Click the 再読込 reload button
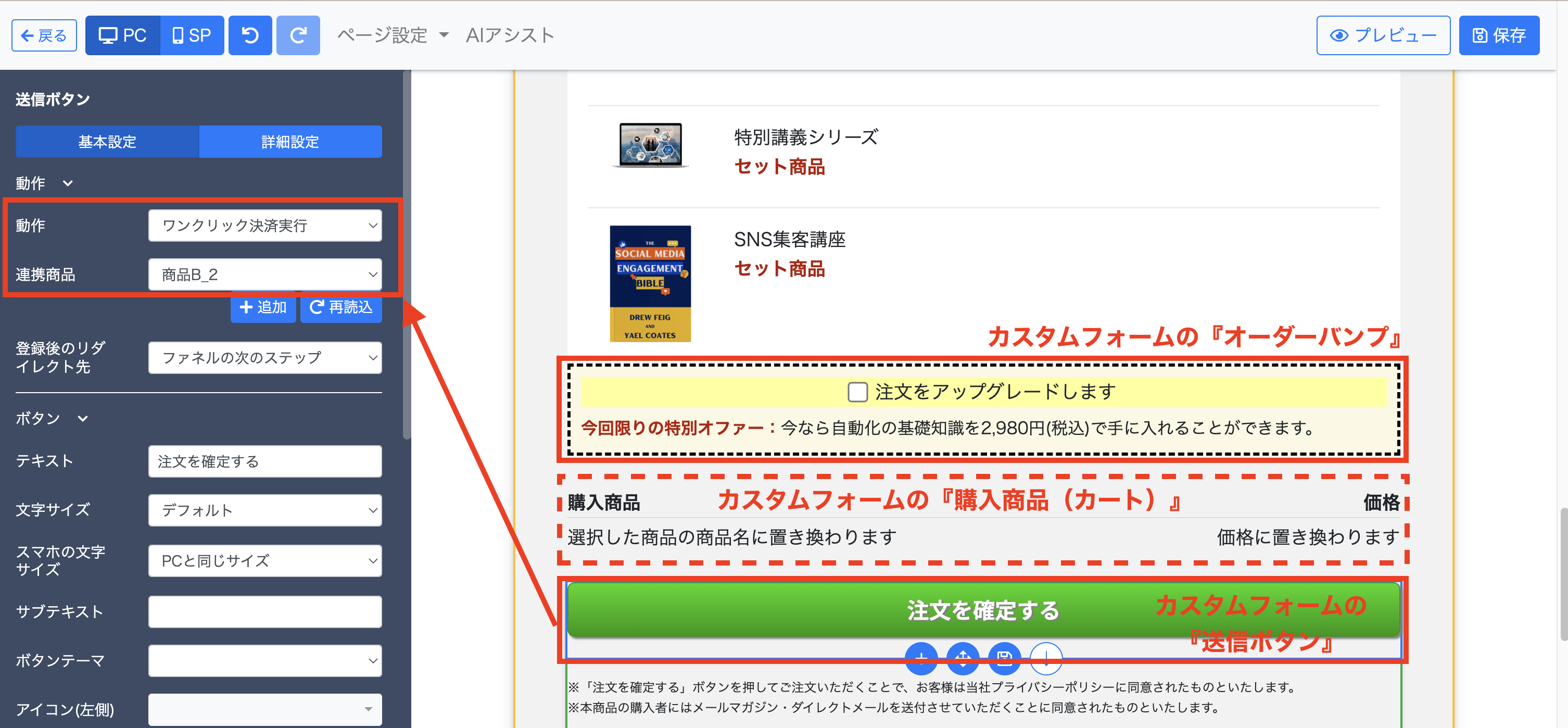 click(341, 307)
